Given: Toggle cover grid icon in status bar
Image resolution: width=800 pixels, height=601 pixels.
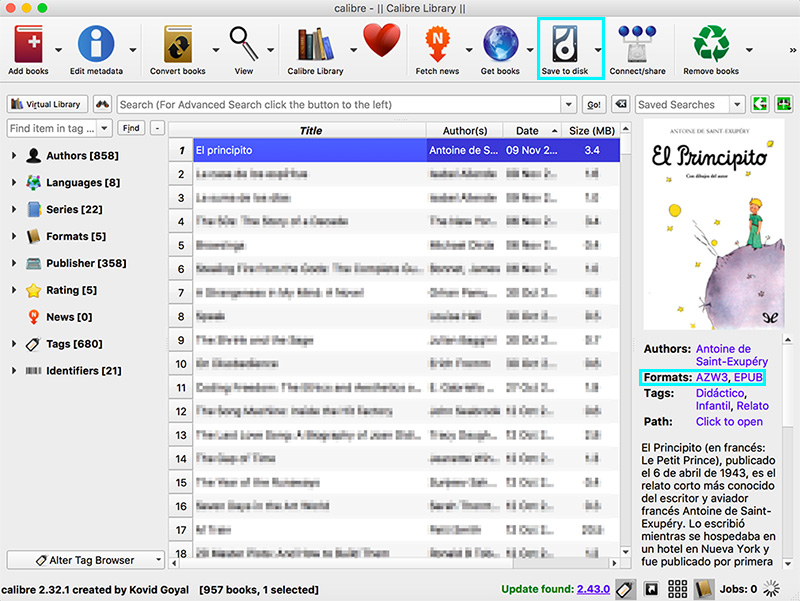Looking at the screenshot, I should tap(678, 589).
